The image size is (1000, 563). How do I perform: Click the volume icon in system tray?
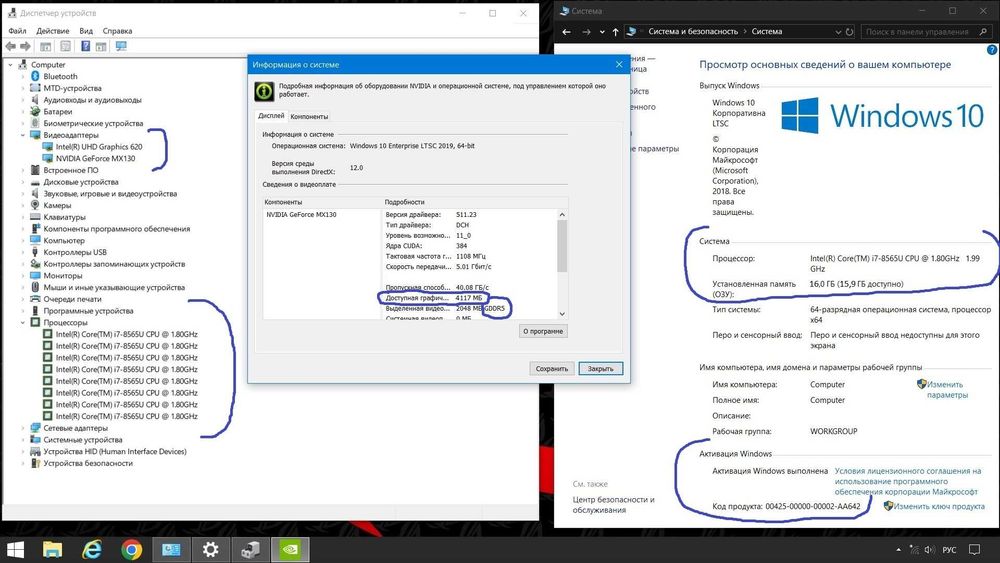[x=929, y=550]
